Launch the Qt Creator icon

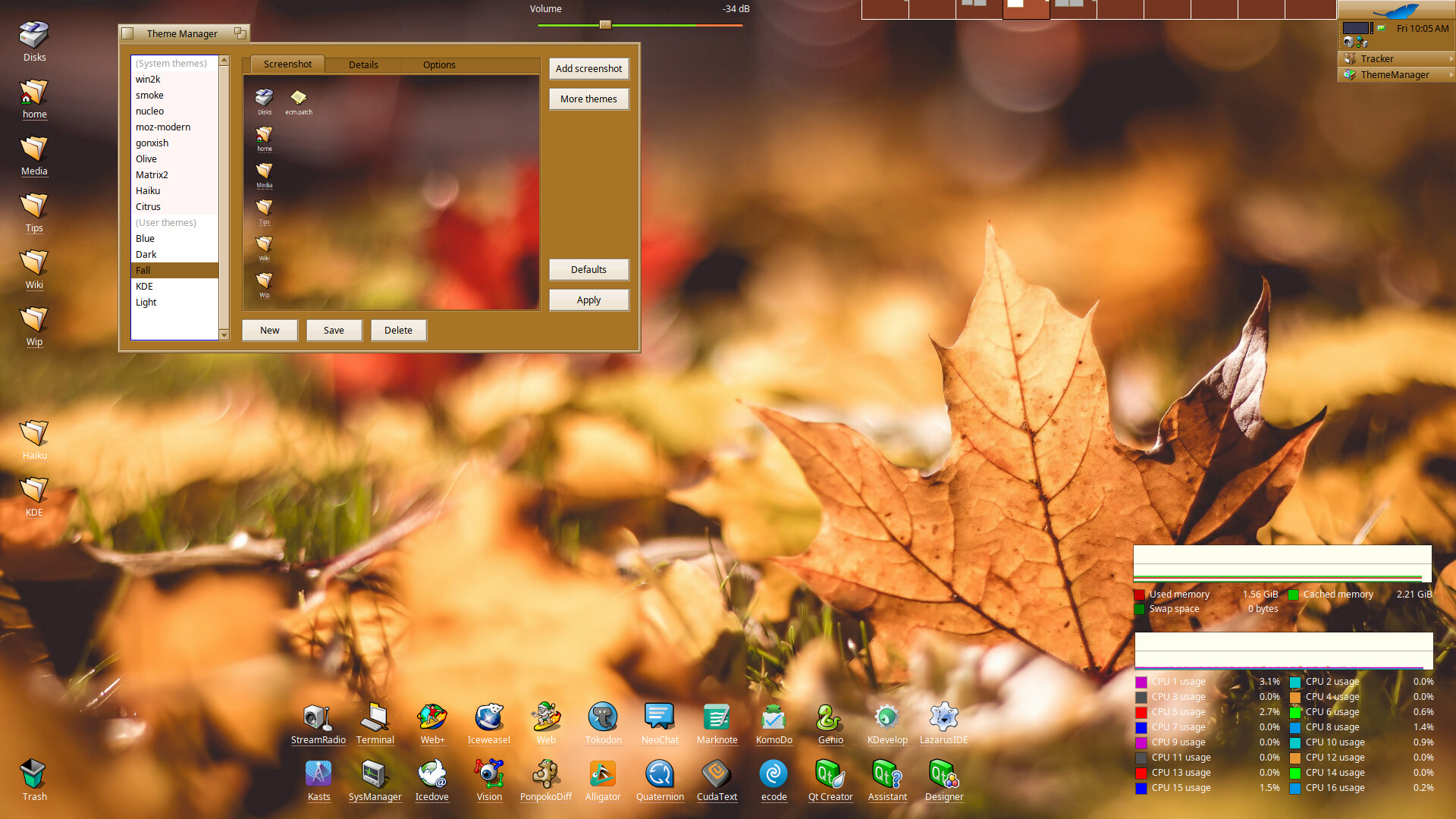coord(830,774)
